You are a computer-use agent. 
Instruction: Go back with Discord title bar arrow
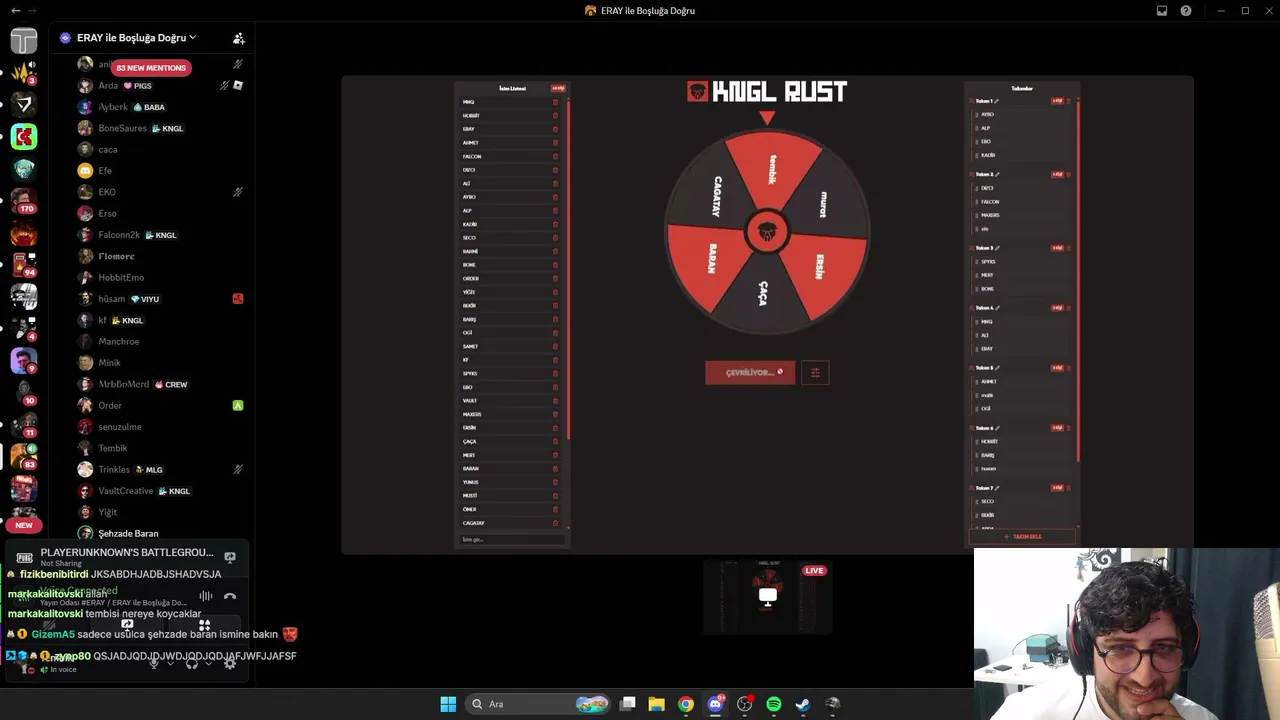pyautogui.click(x=15, y=11)
